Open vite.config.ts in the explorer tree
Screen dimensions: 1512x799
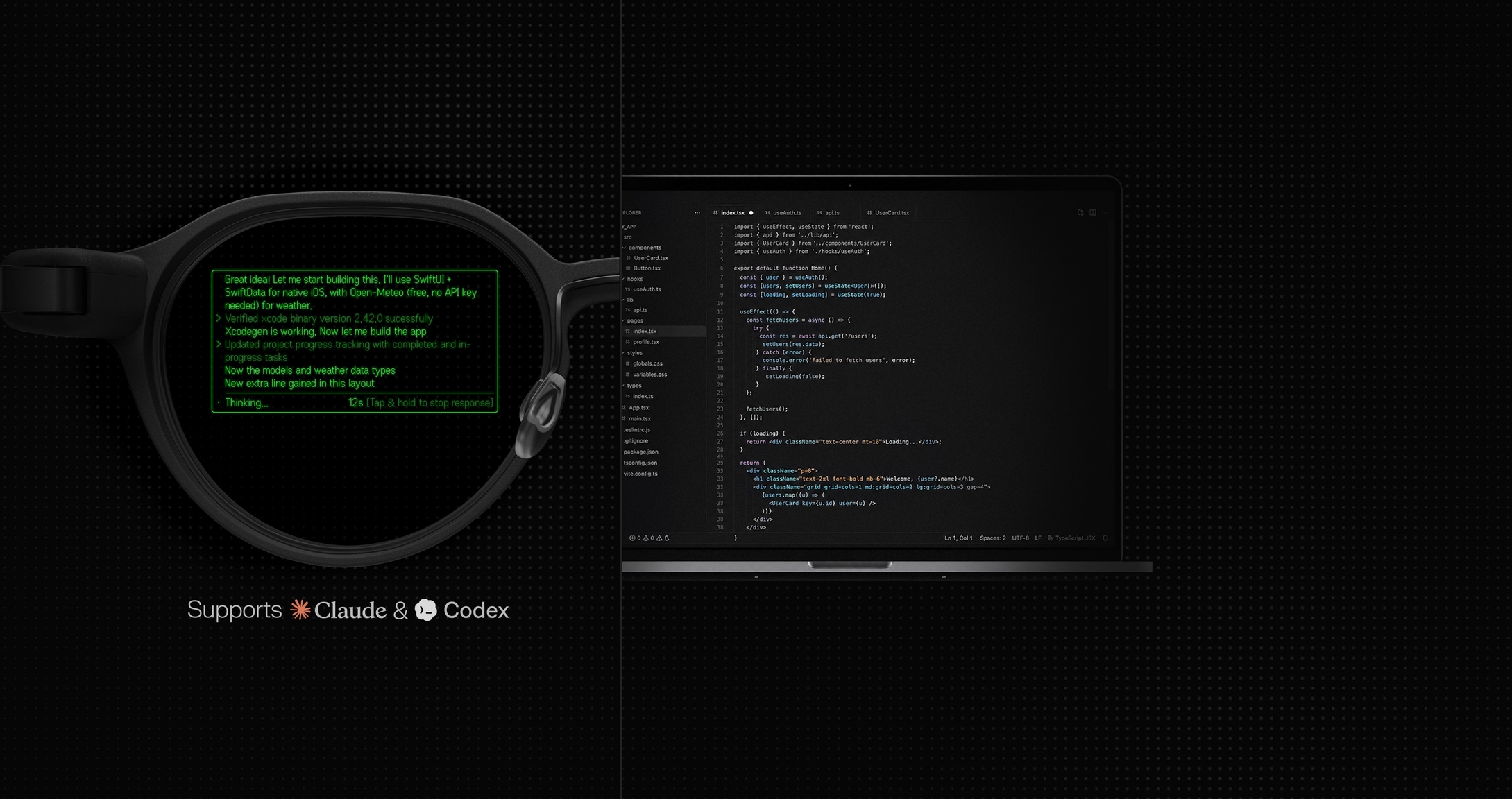click(x=640, y=474)
